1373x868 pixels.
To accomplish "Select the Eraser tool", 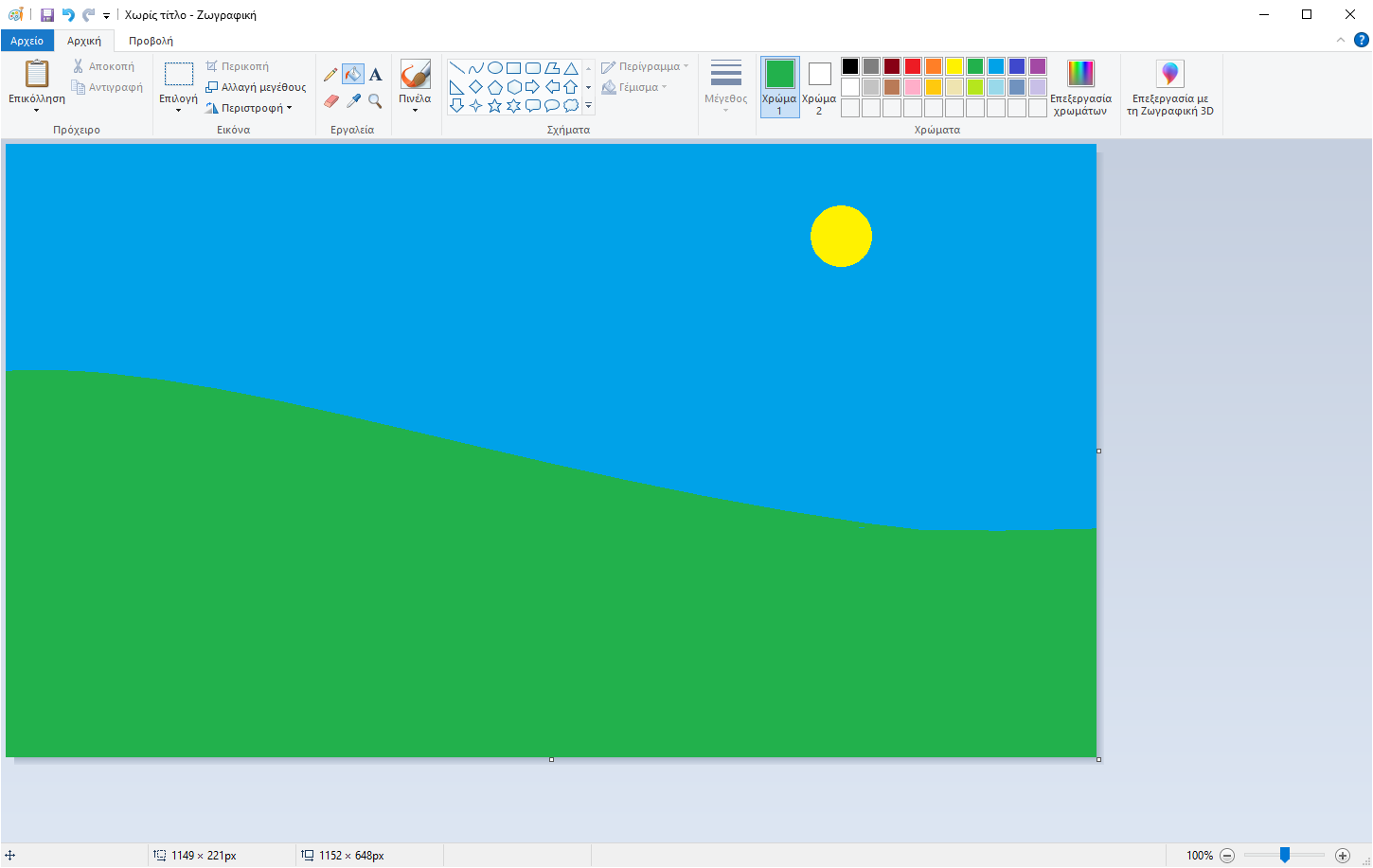I will click(330, 100).
